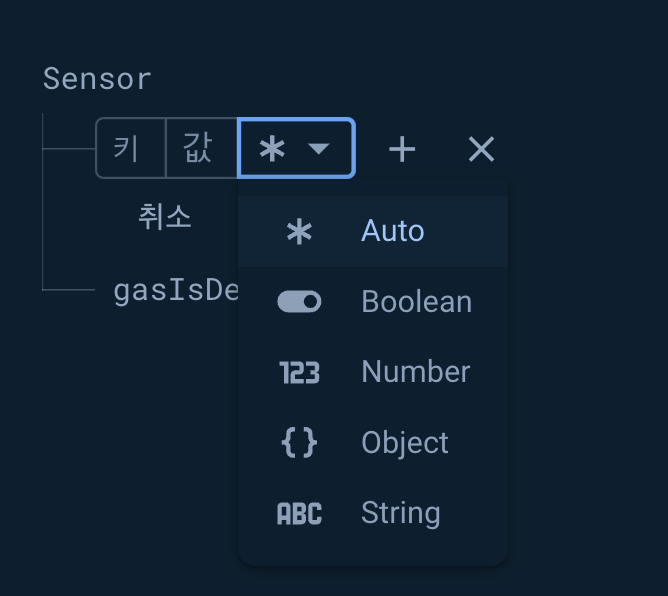Pick the Number option label

(x=416, y=371)
